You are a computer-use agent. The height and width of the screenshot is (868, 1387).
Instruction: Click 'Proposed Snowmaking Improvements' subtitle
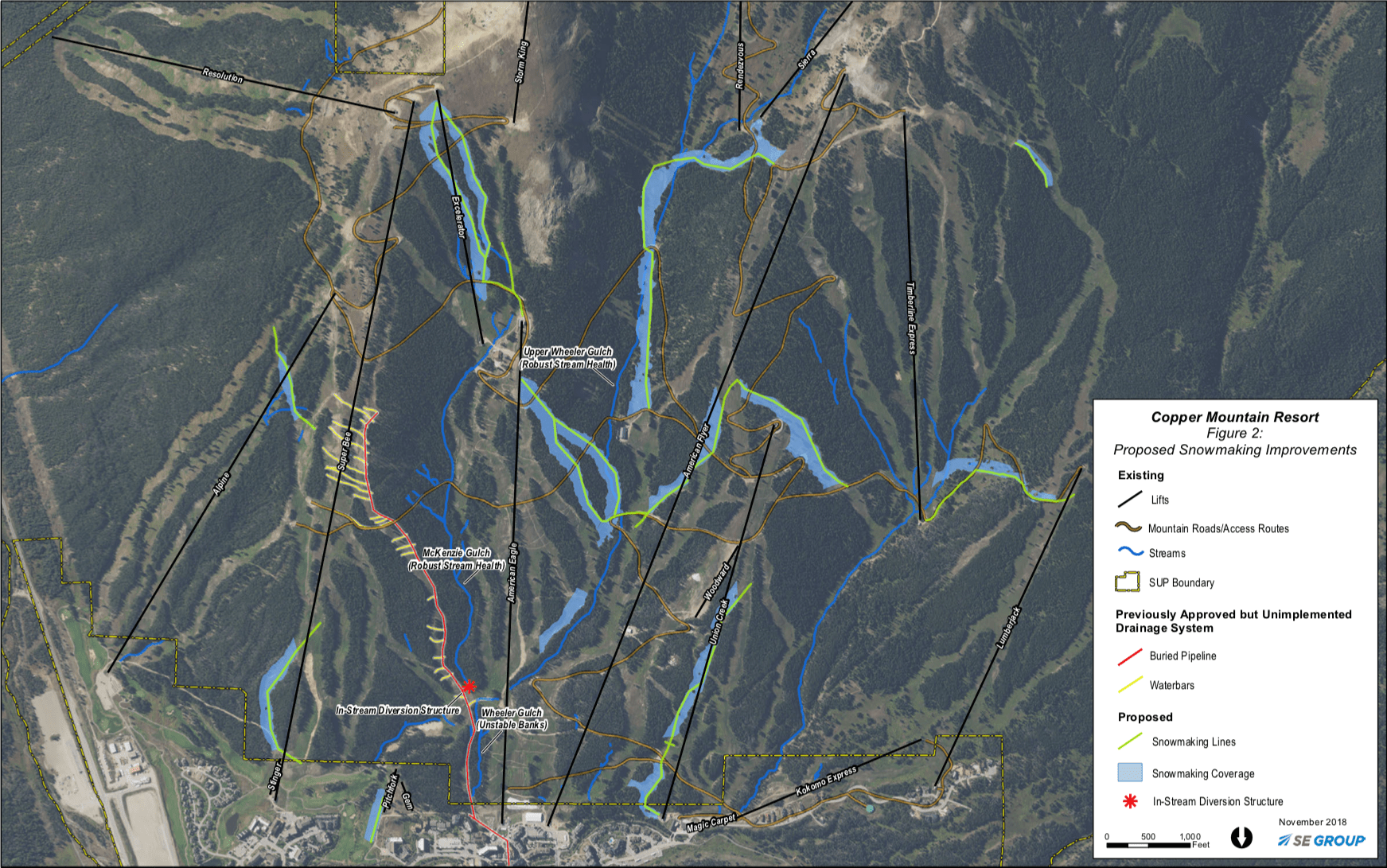[1235, 450]
